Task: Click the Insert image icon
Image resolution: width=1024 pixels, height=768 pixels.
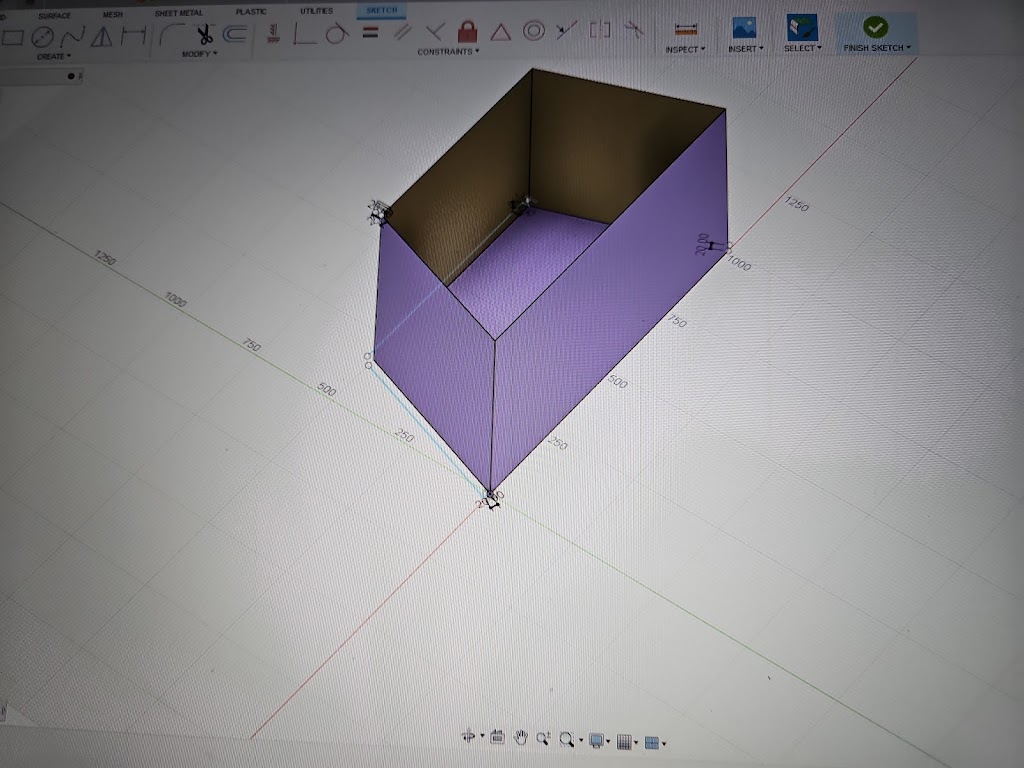Action: point(744,28)
